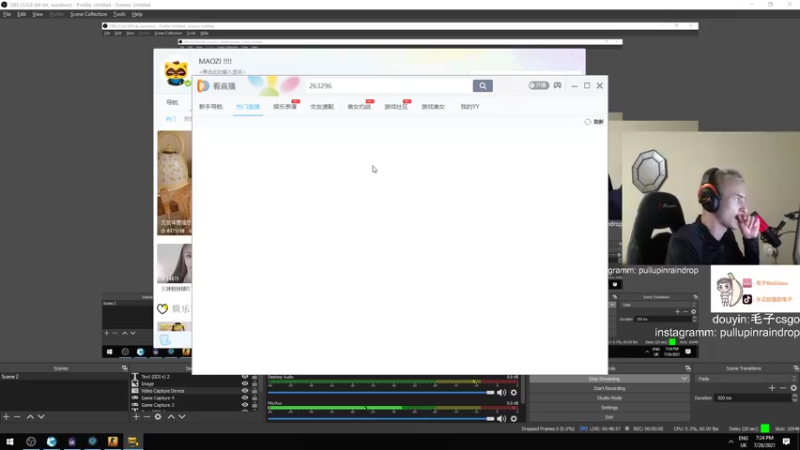Adjust Duration spinner arrows
Viewport: 800px width, 450px height.
[x=794, y=398]
